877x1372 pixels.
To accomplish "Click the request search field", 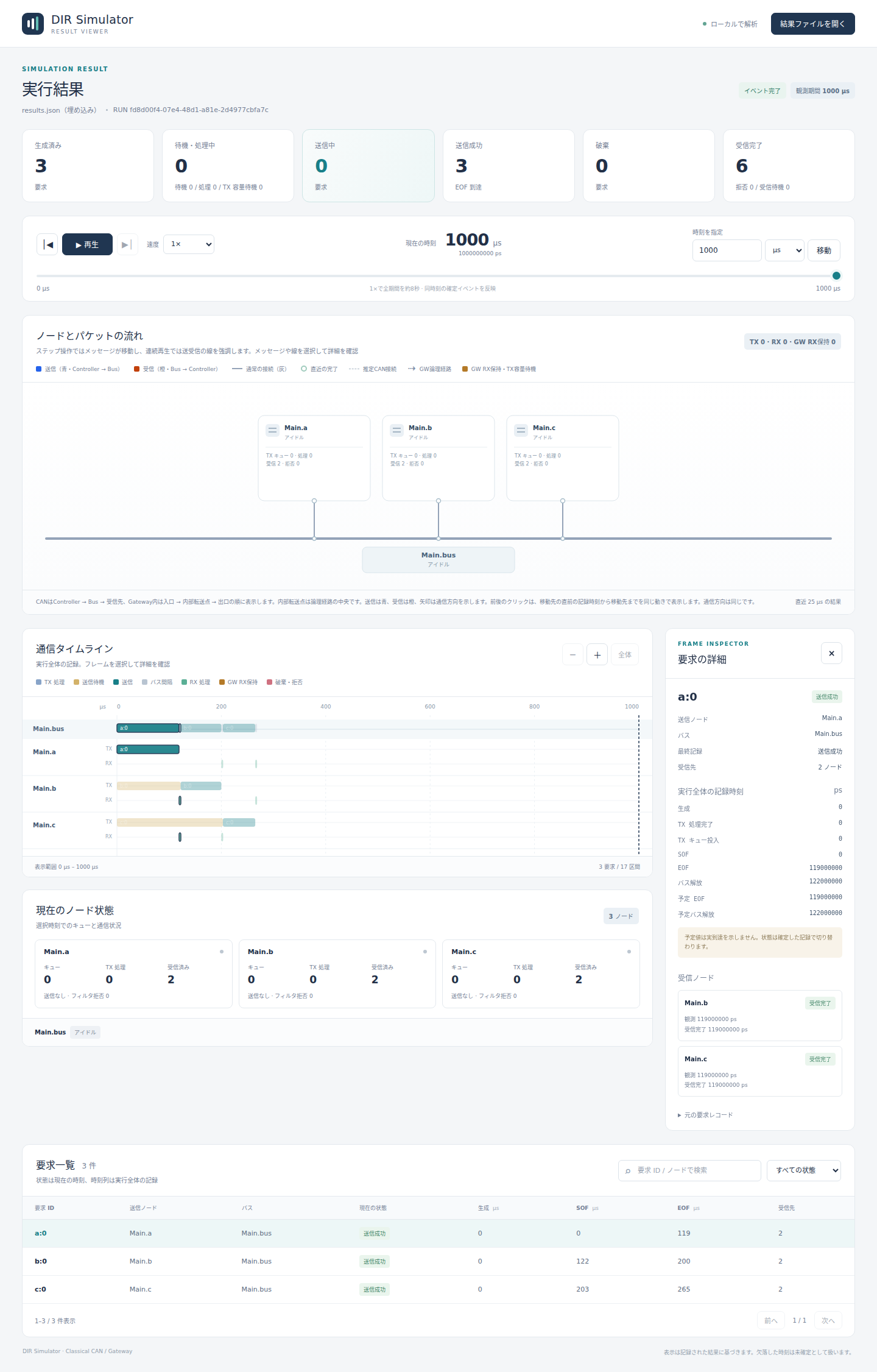I will [689, 1170].
